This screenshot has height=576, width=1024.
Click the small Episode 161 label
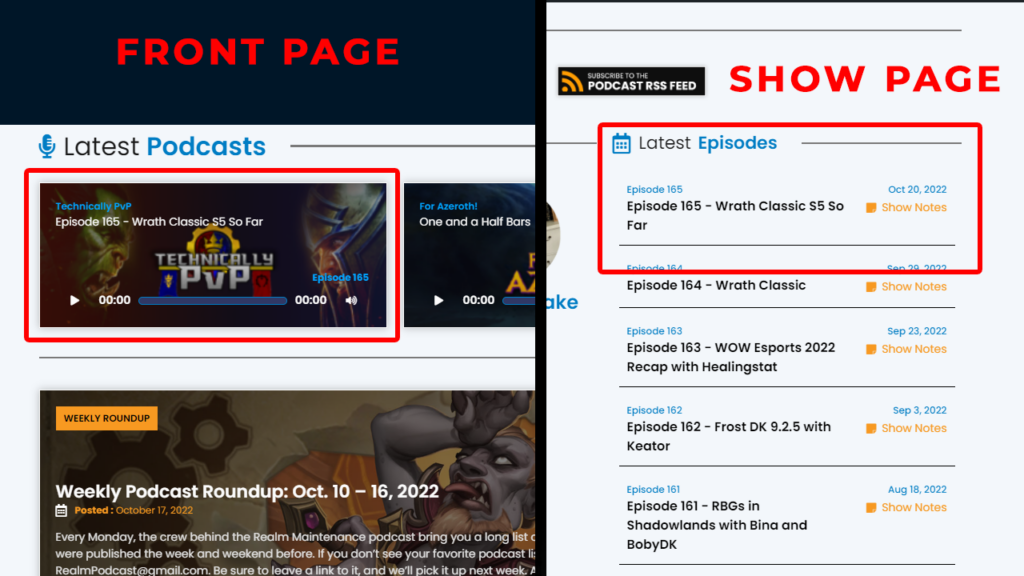pyautogui.click(x=653, y=489)
